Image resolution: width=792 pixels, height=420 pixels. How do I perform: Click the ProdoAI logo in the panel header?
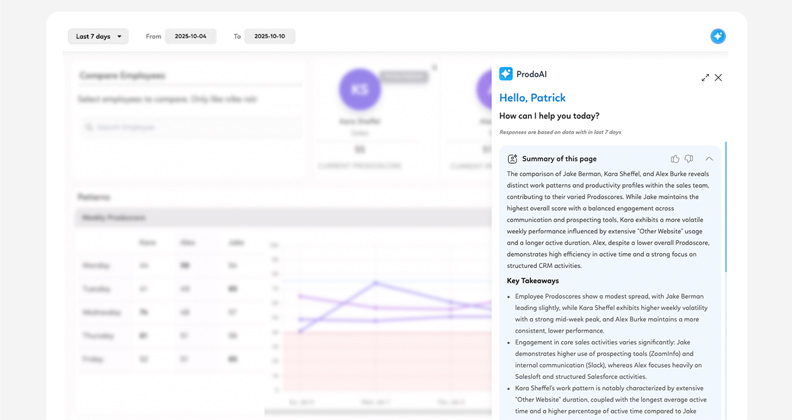pyautogui.click(x=506, y=74)
